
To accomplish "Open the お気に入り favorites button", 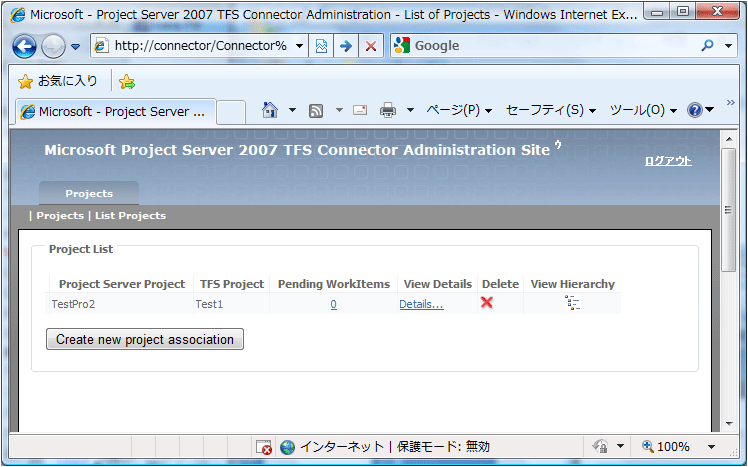I will pyautogui.click(x=58, y=81).
